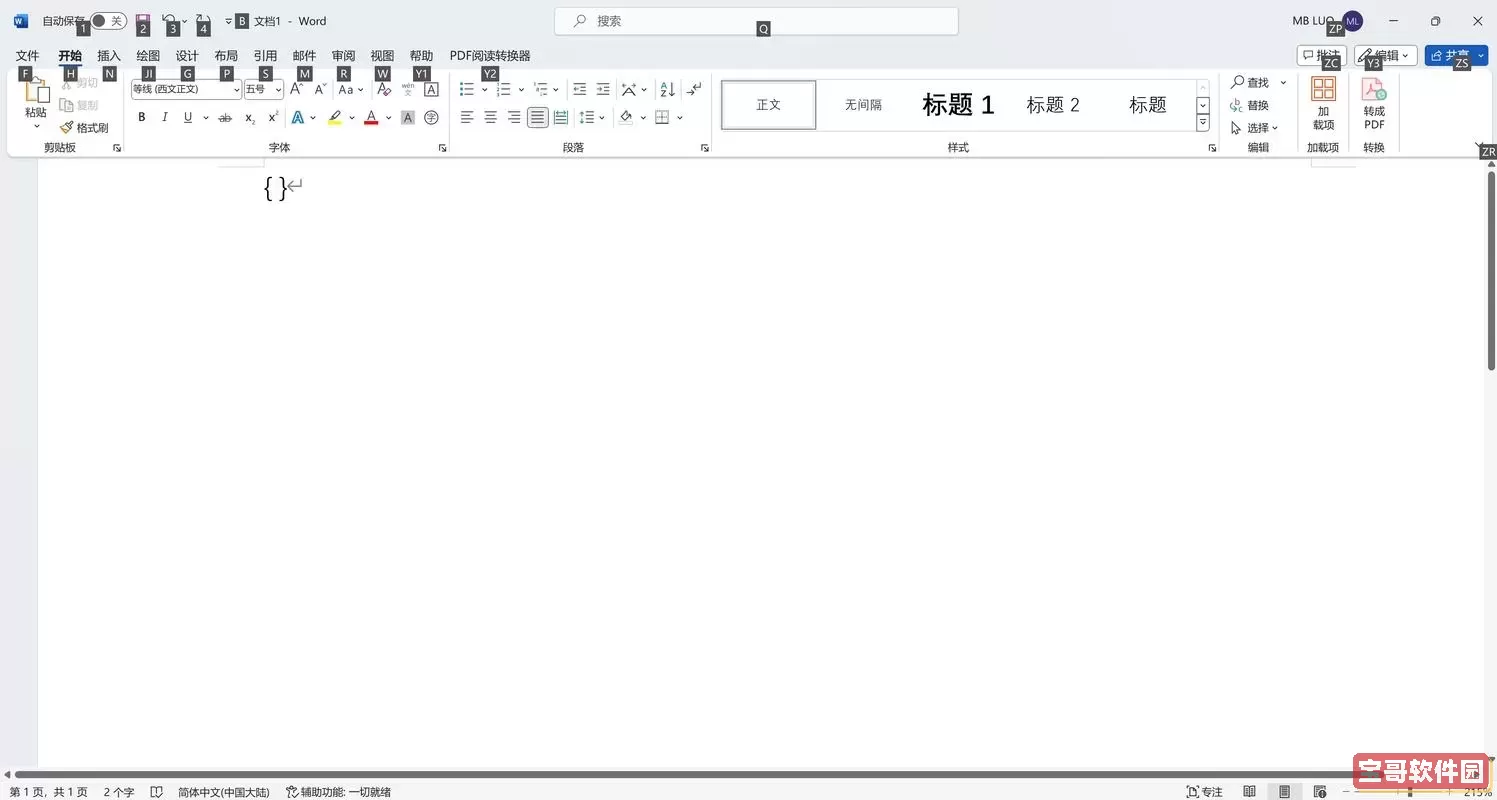The width and height of the screenshot is (1497, 800).
Task: Increase the font size
Action: click(296, 89)
